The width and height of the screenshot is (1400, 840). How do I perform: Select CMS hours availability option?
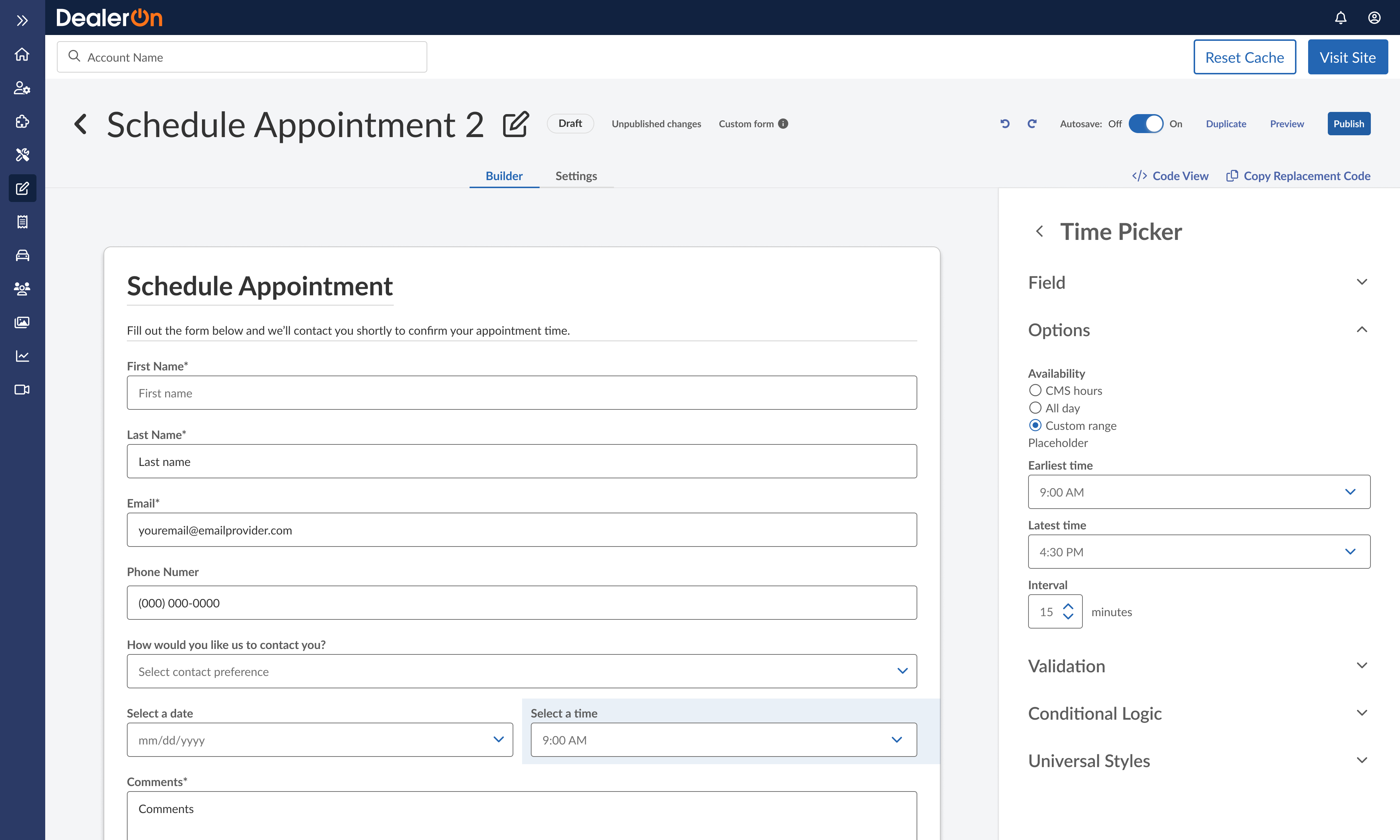[x=1035, y=390]
